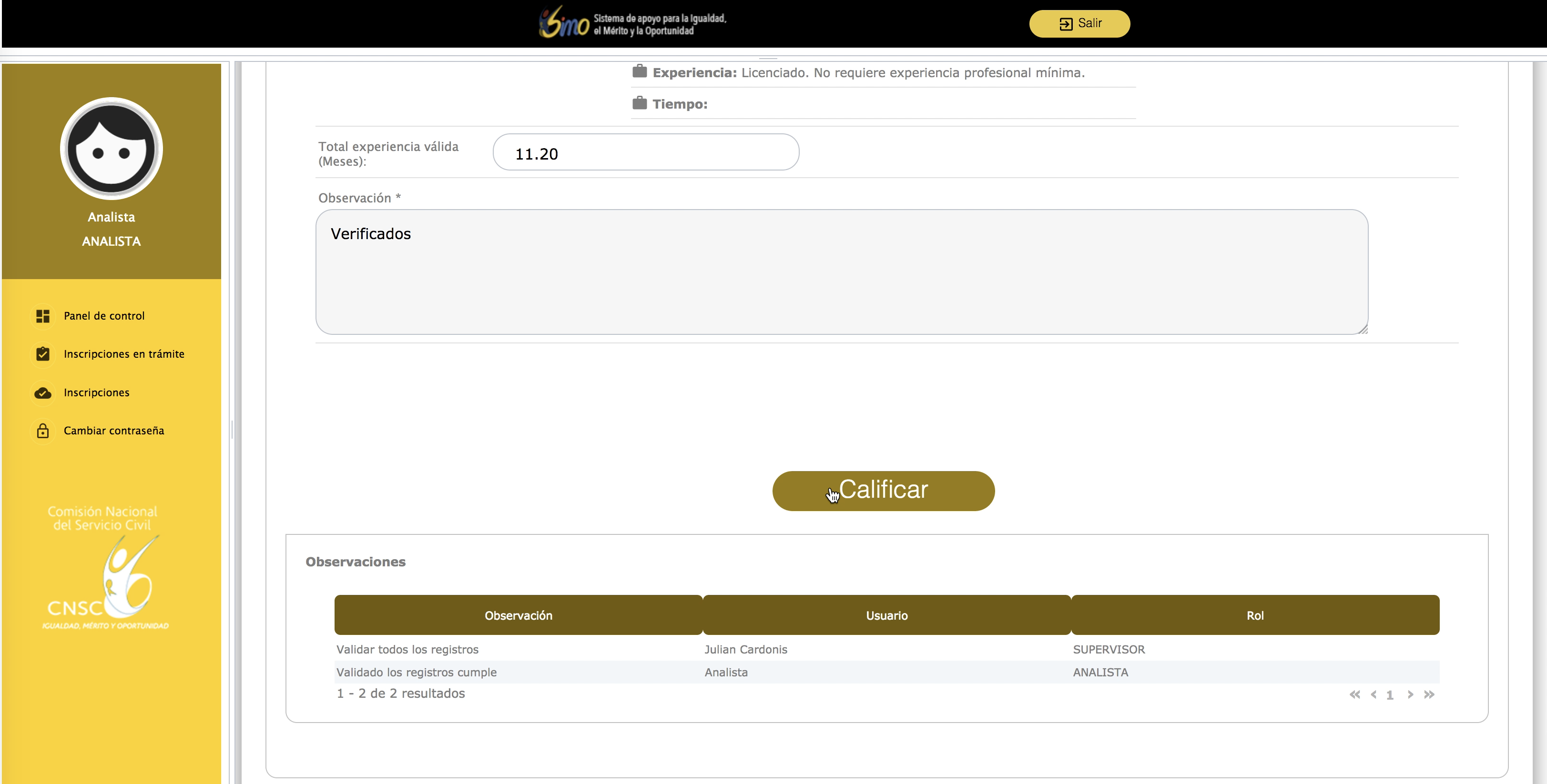The width and height of the screenshot is (1547, 784).
Task: Click the SIMO logo in header
Action: click(632, 23)
